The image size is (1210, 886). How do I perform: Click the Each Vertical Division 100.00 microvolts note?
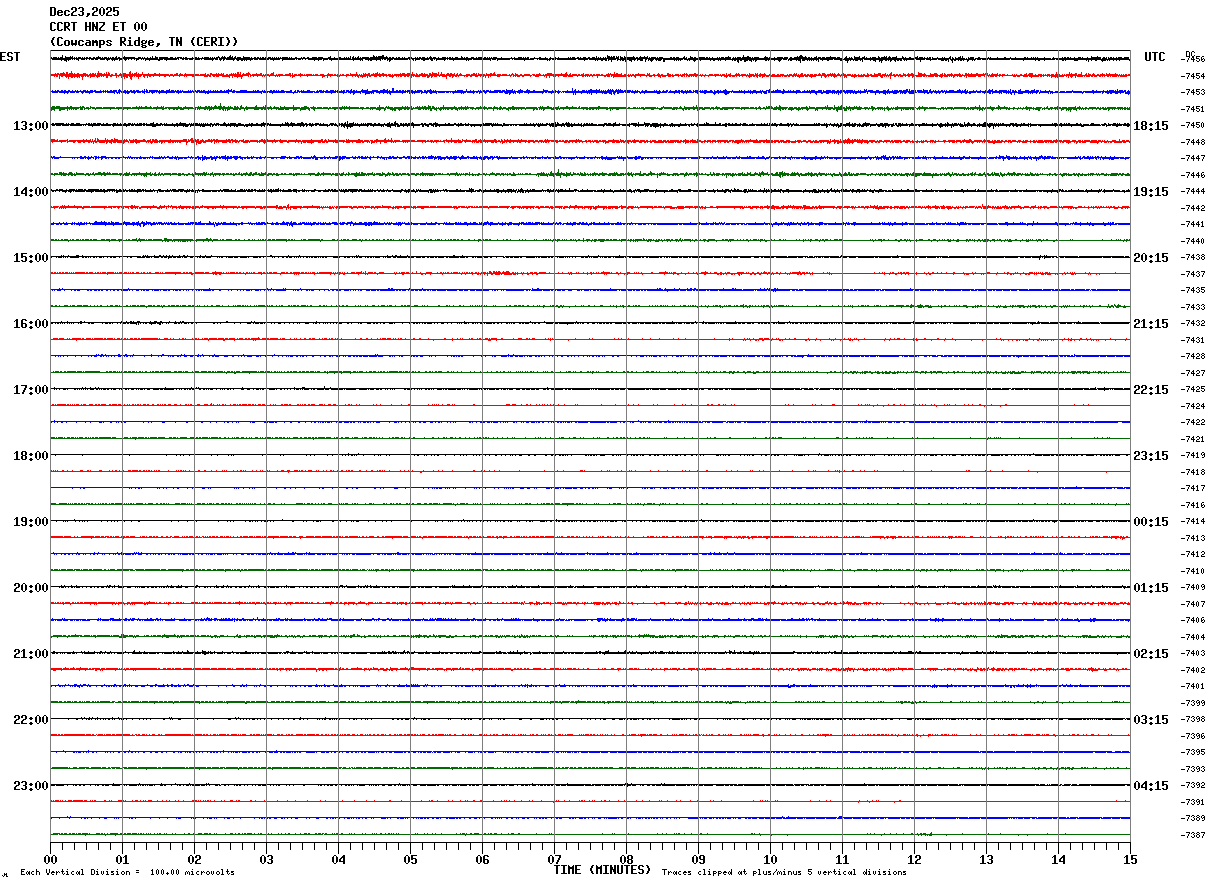pos(127,873)
